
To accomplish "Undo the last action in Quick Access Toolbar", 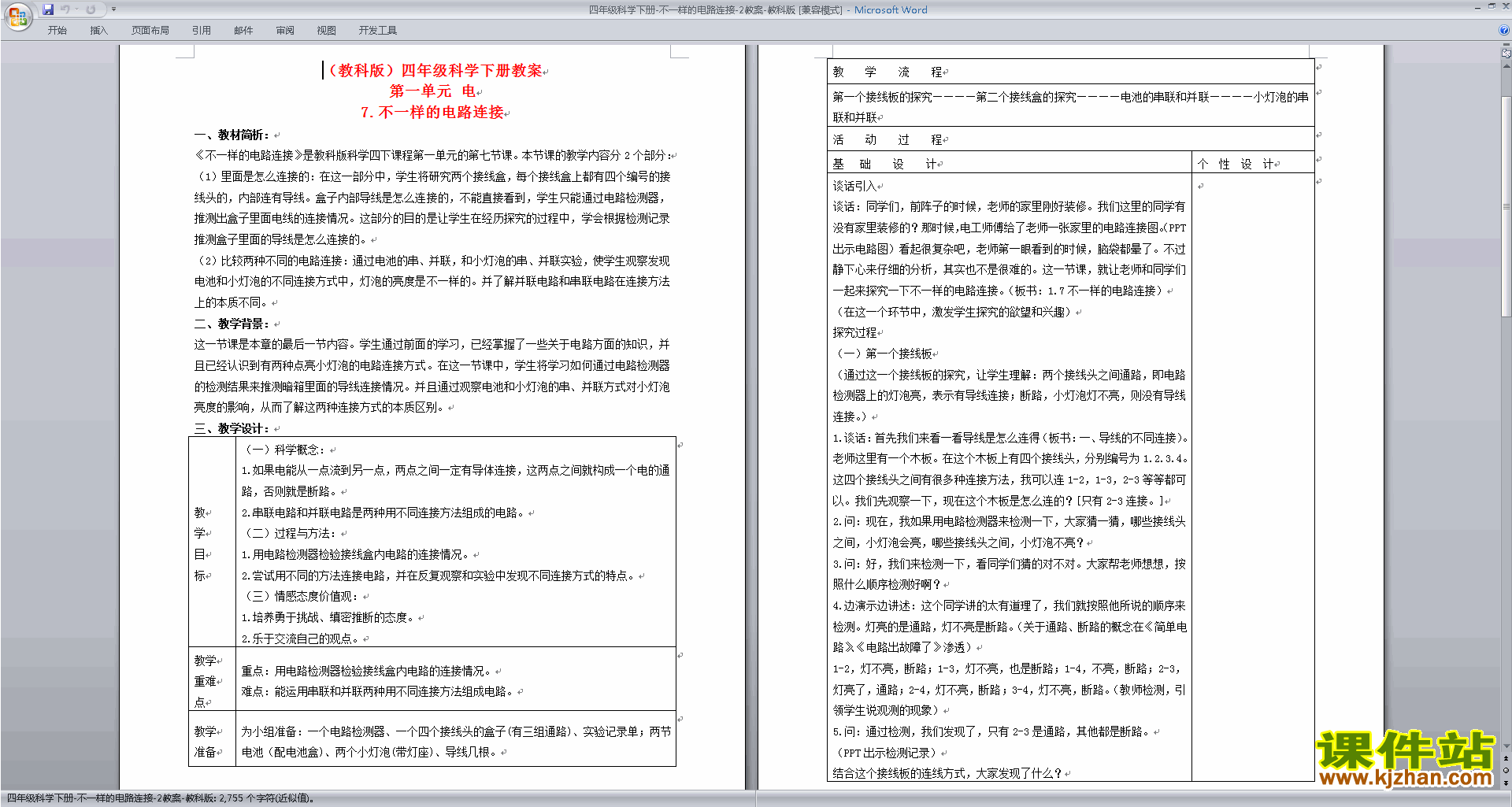I will click(x=65, y=9).
